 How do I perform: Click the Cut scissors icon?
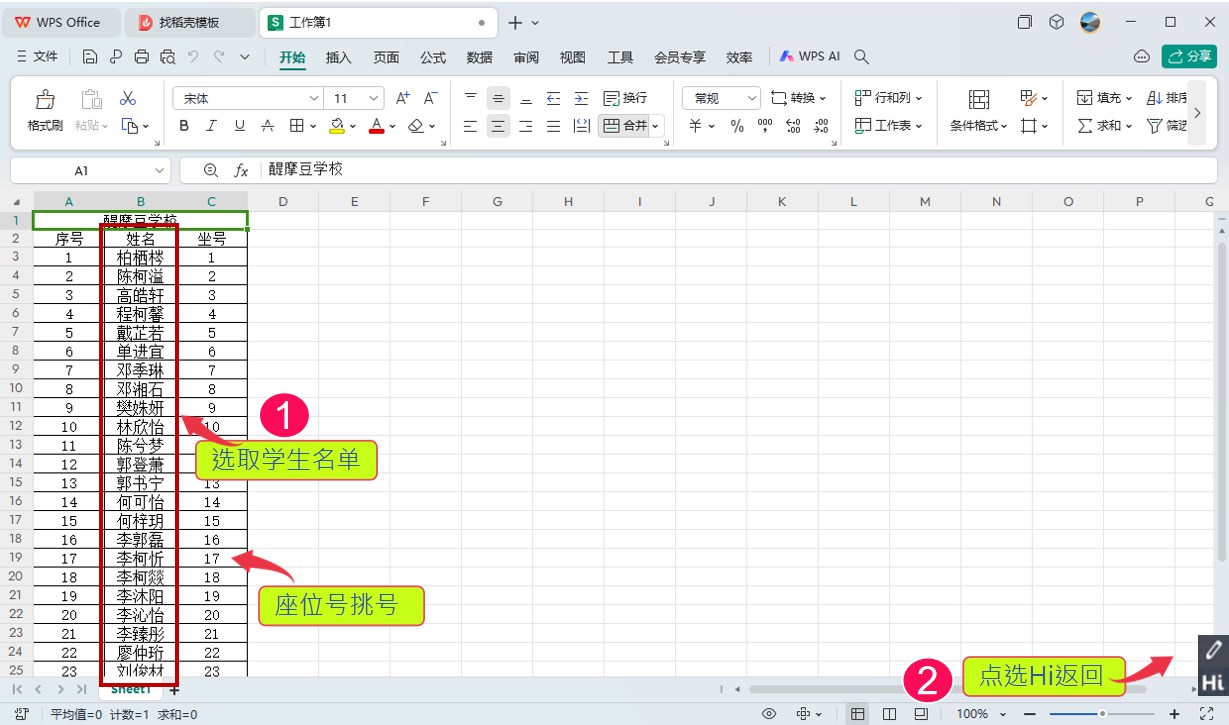pos(128,99)
